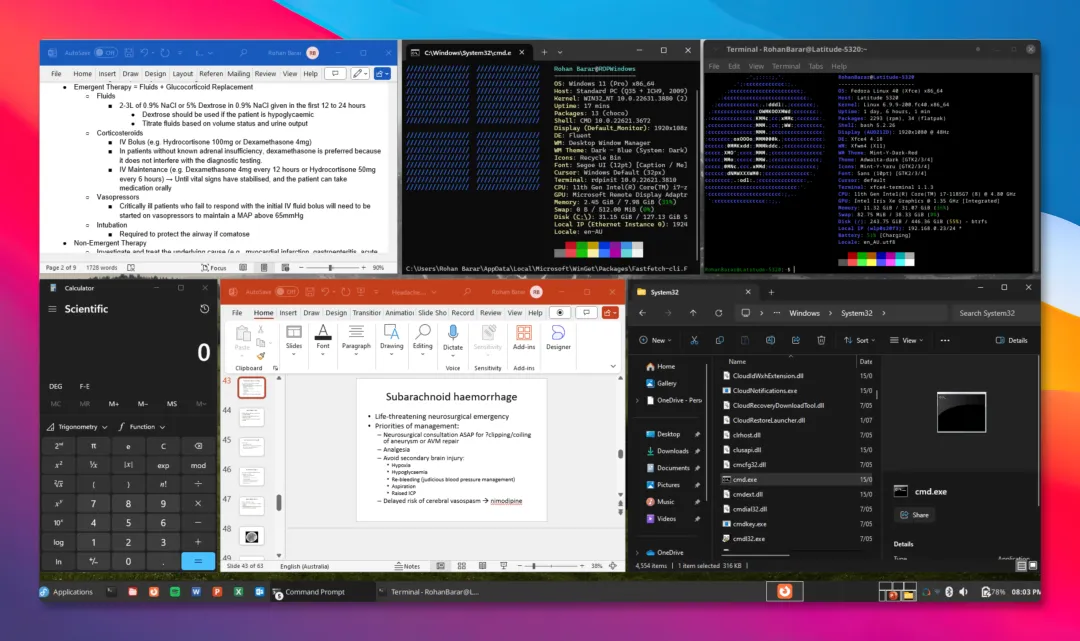Click Add-ins icon in PowerPoint ribbon
This screenshot has width=1080, height=641.
523,337
